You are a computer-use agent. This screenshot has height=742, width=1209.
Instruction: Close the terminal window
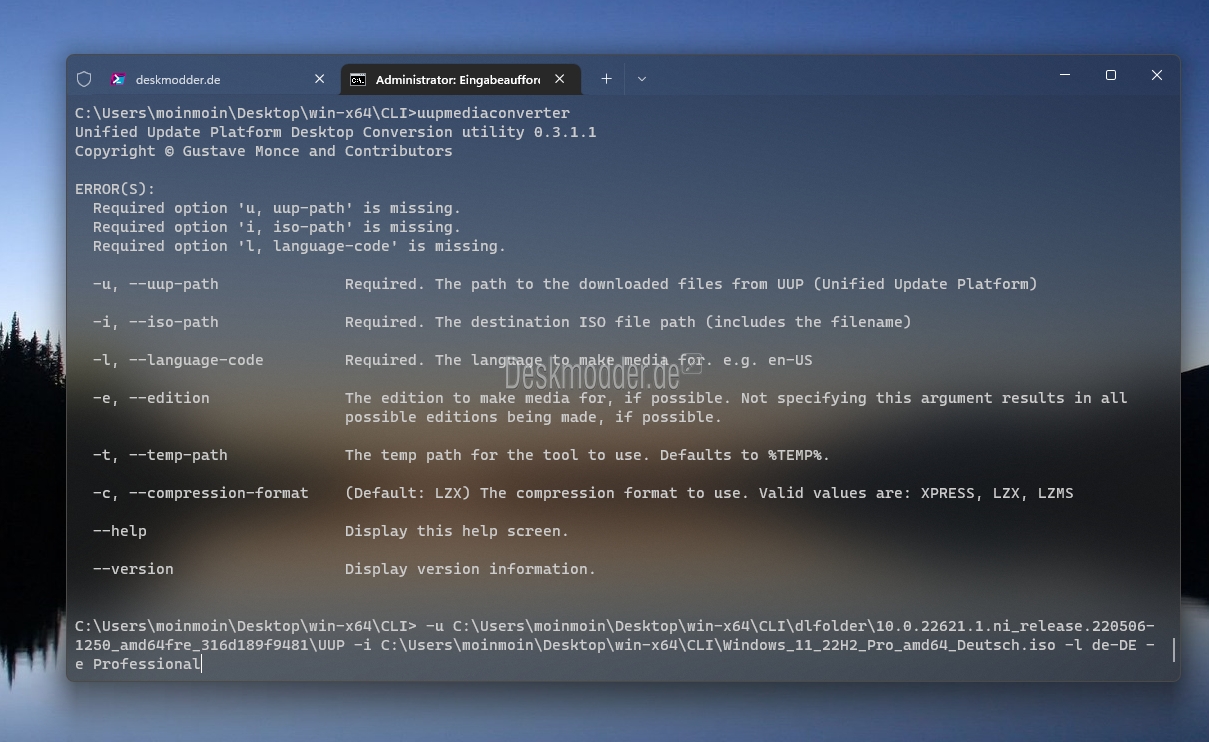(x=1157, y=75)
